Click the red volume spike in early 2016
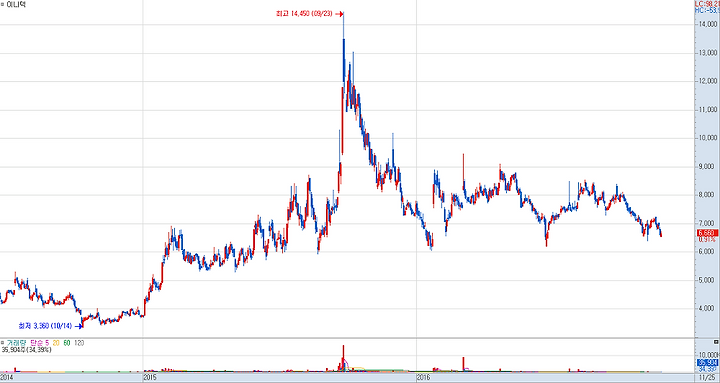 [463, 364]
